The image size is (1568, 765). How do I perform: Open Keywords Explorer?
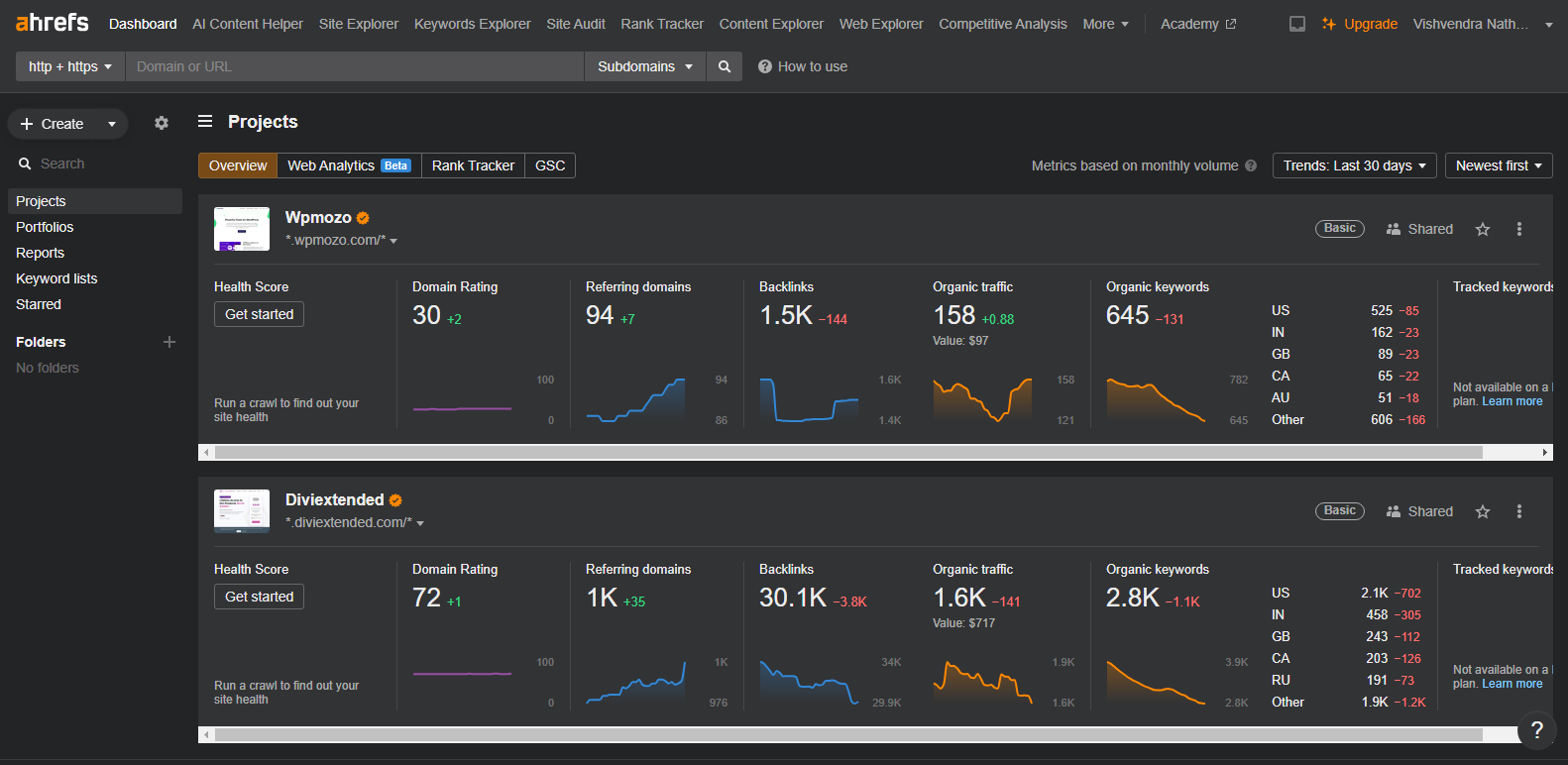[x=473, y=24]
